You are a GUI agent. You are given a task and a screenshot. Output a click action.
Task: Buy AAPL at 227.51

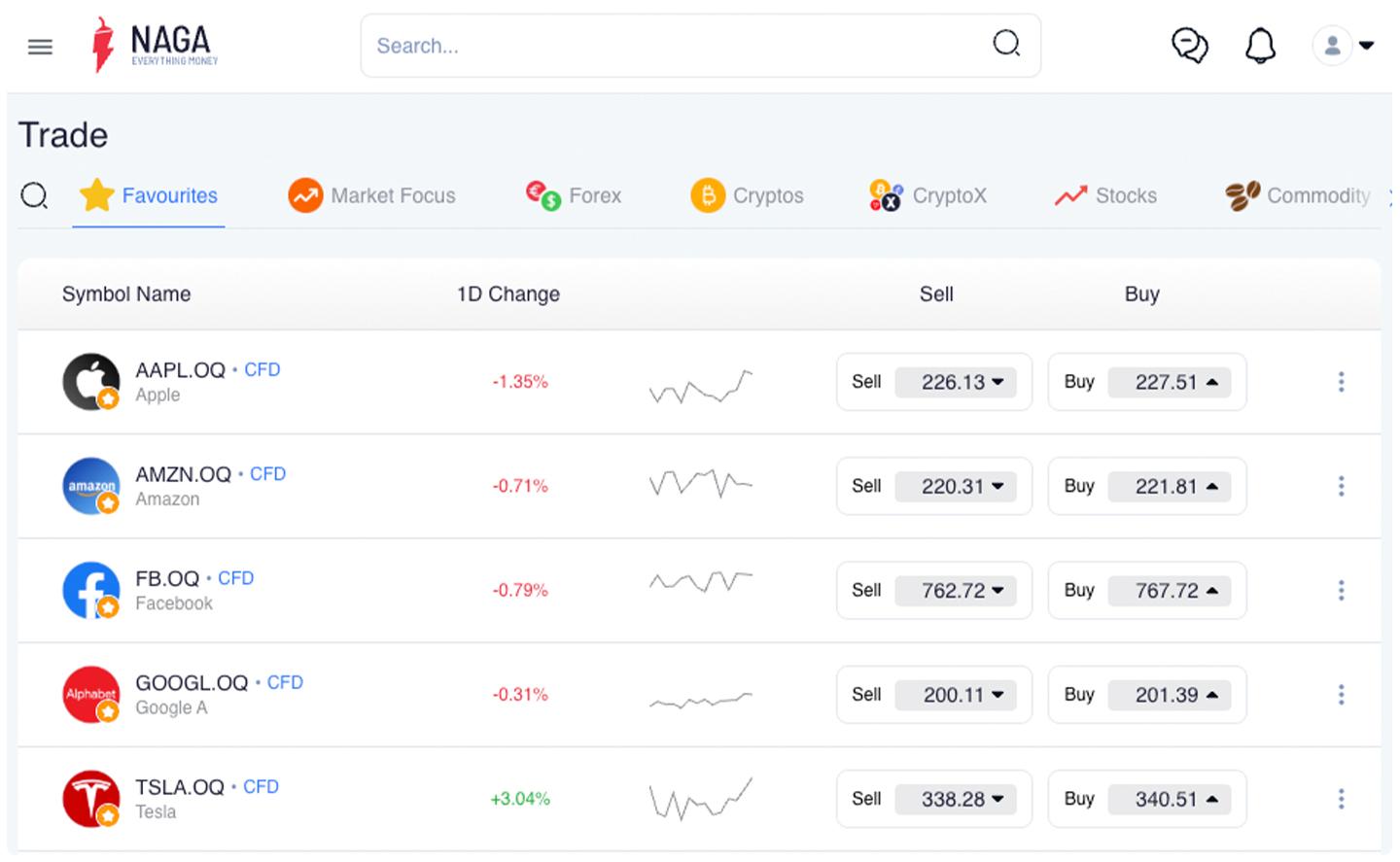tap(1146, 382)
